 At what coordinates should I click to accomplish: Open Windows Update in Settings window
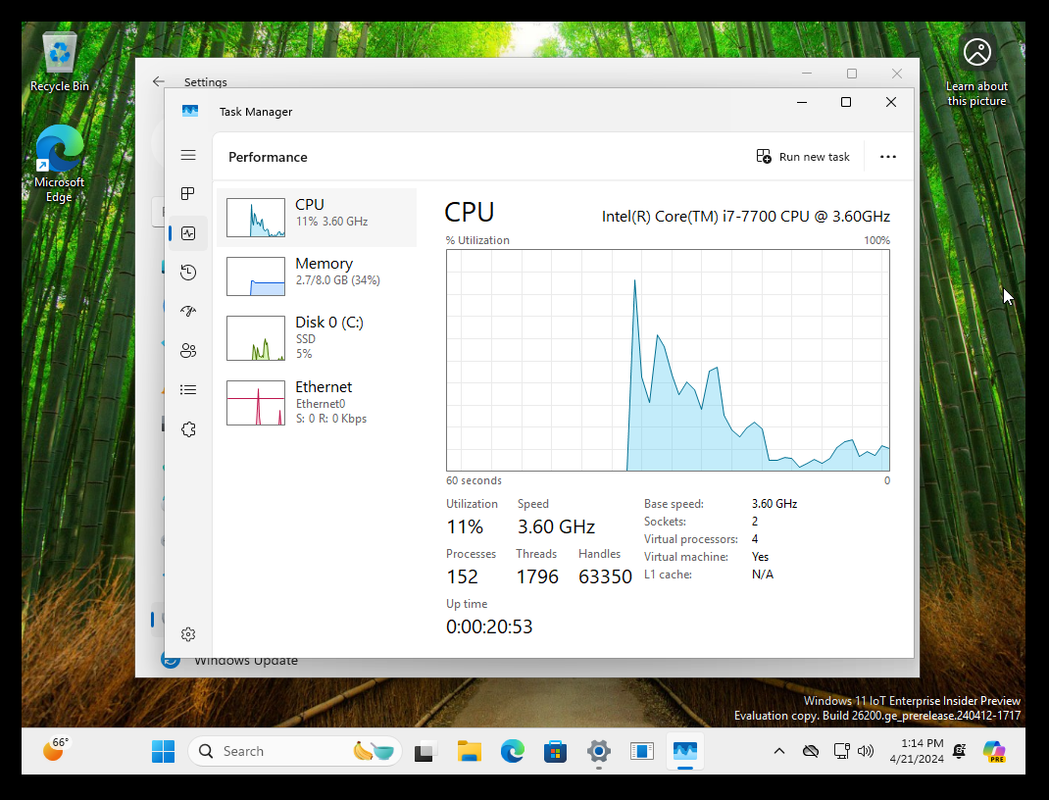click(246, 661)
